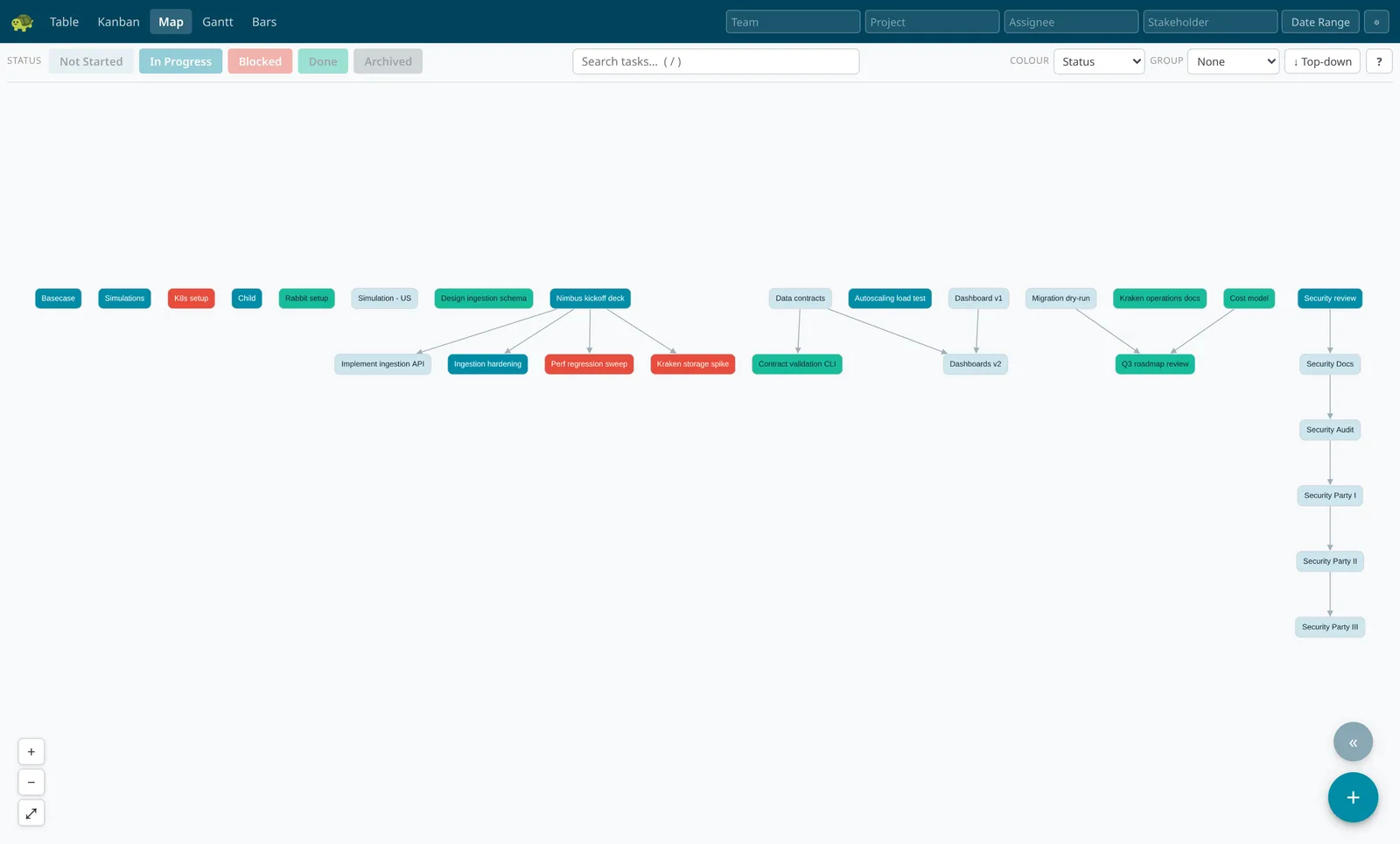
Task: Select the Cost model node
Action: click(1249, 299)
